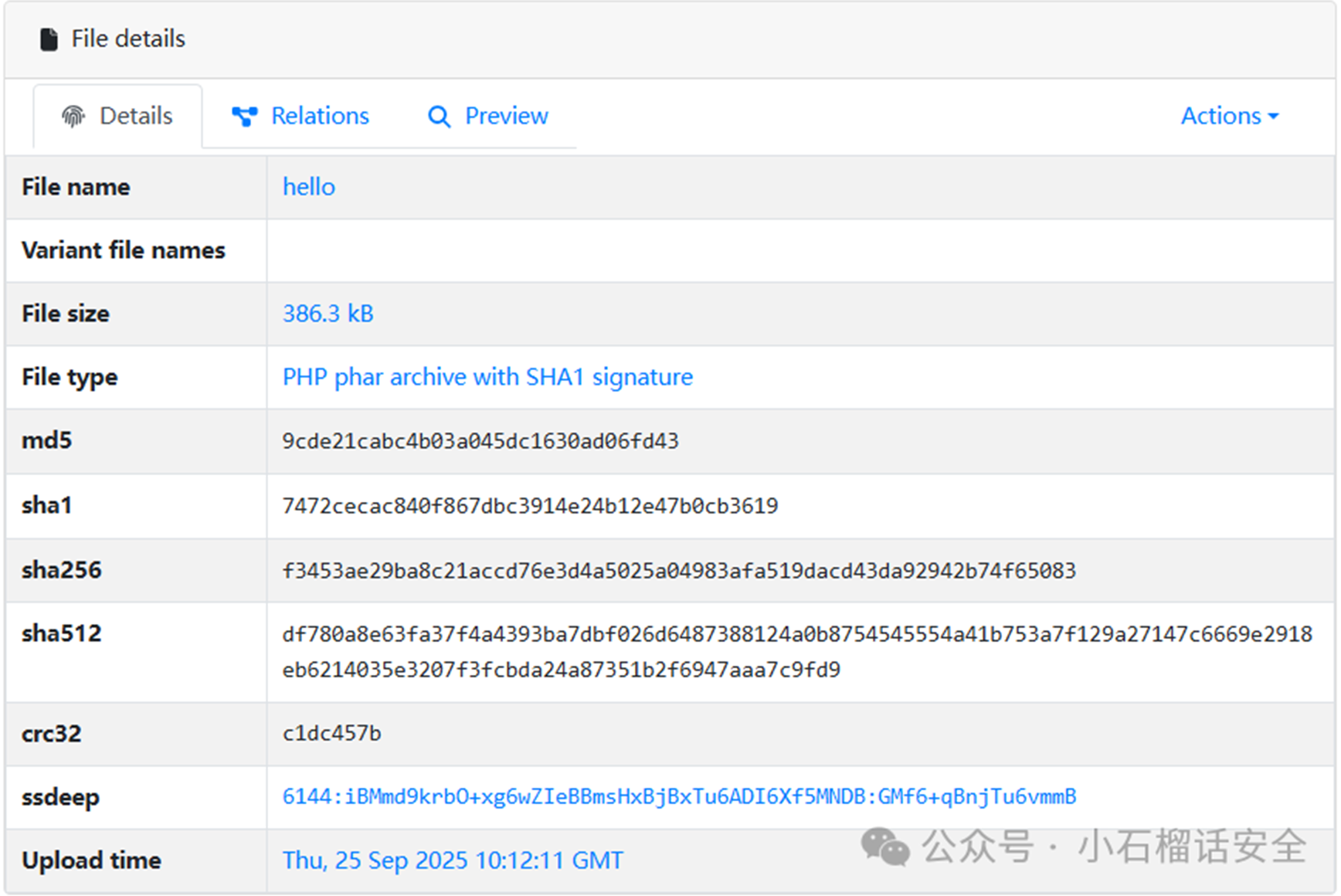The image size is (1341, 896).
Task: Click the PHP phar archive file type link
Action: tap(487, 377)
